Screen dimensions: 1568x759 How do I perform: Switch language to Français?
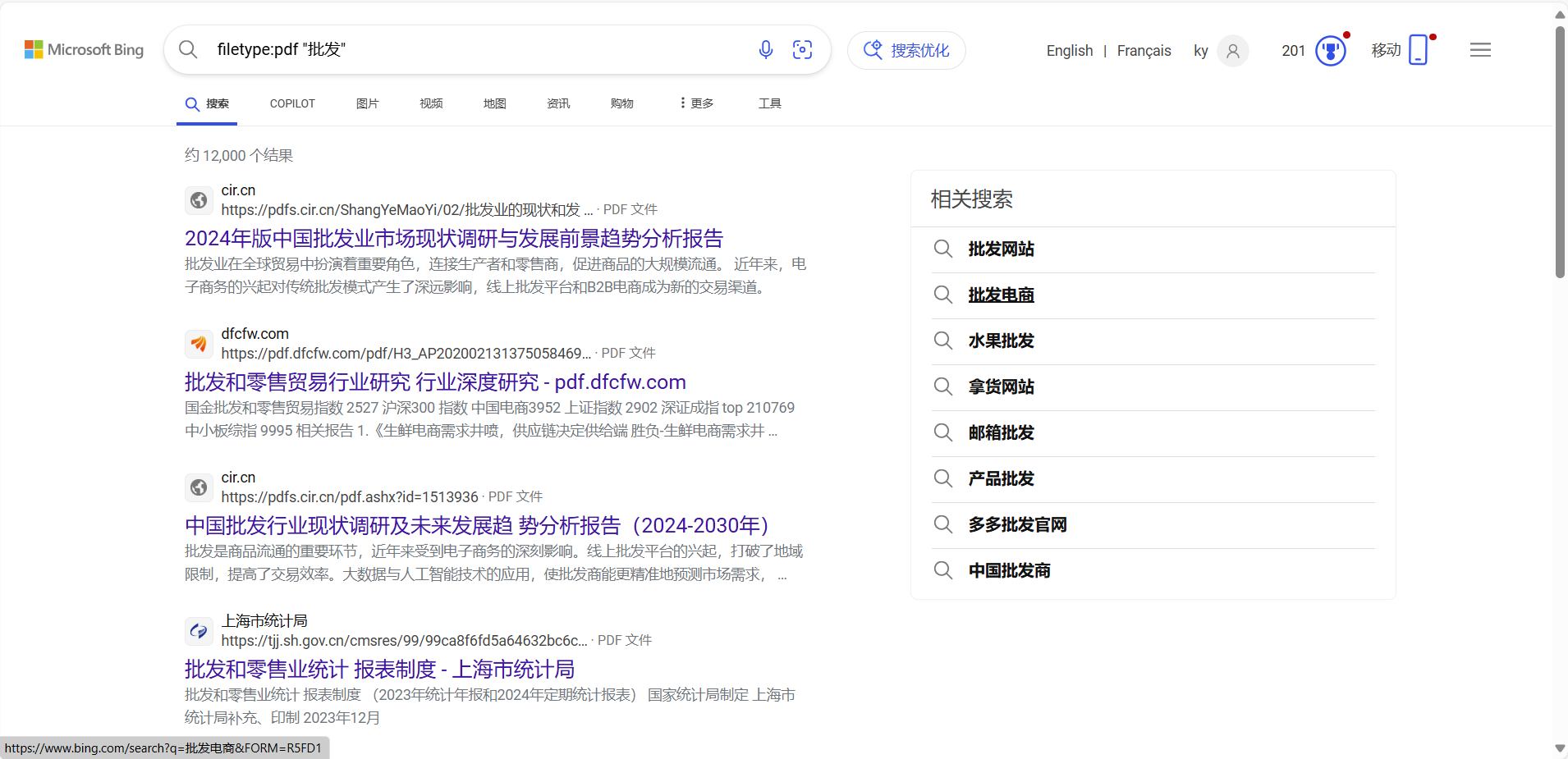pos(1144,51)
